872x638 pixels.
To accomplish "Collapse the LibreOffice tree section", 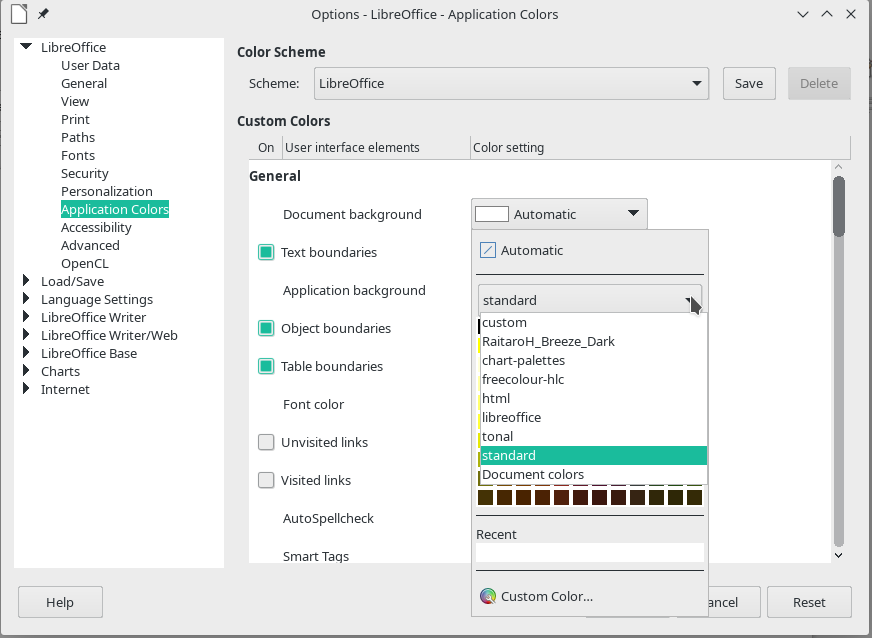I will tap(25, 46).
